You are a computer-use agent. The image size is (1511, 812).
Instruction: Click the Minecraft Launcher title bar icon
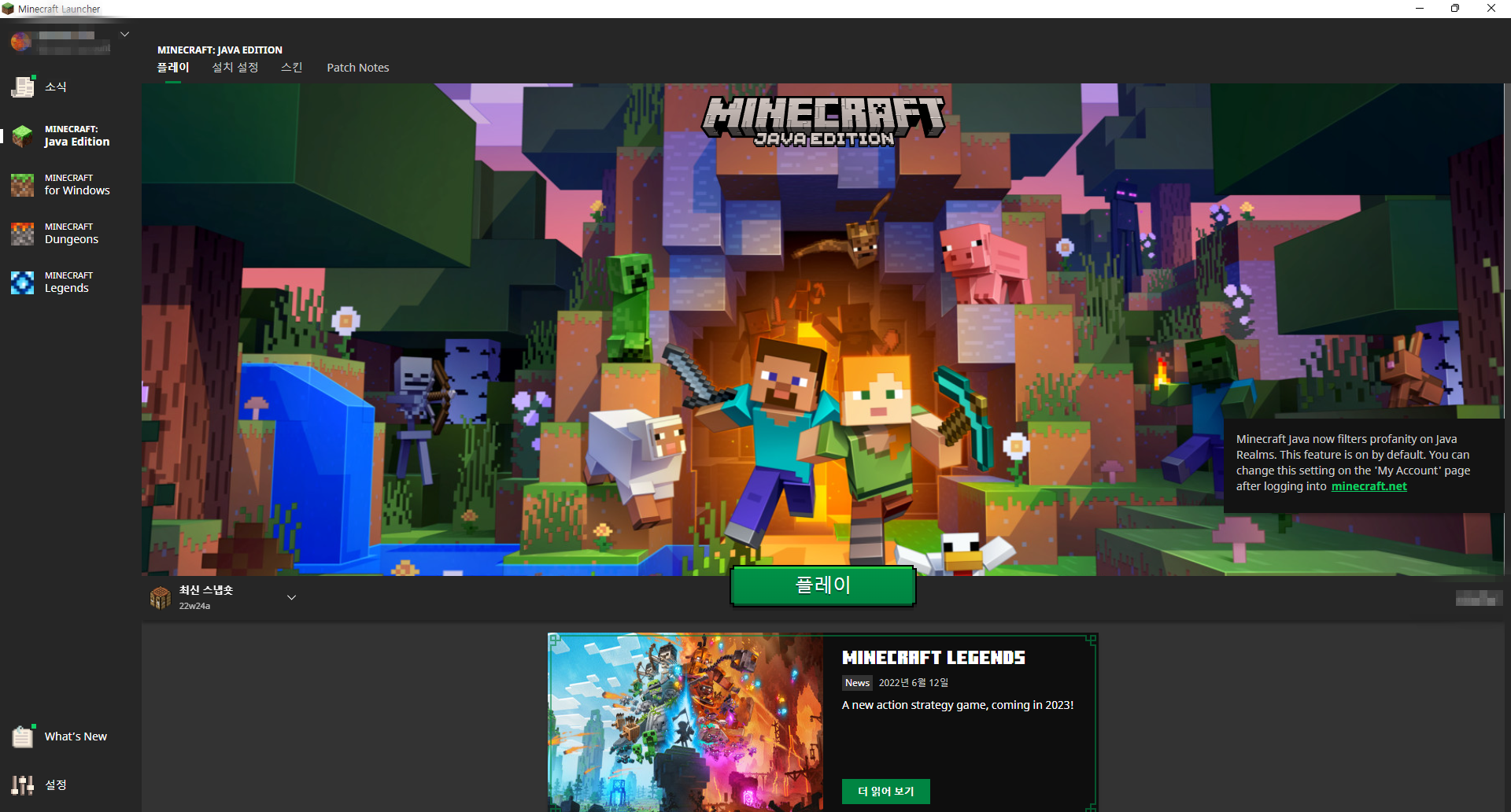(8, 9)
